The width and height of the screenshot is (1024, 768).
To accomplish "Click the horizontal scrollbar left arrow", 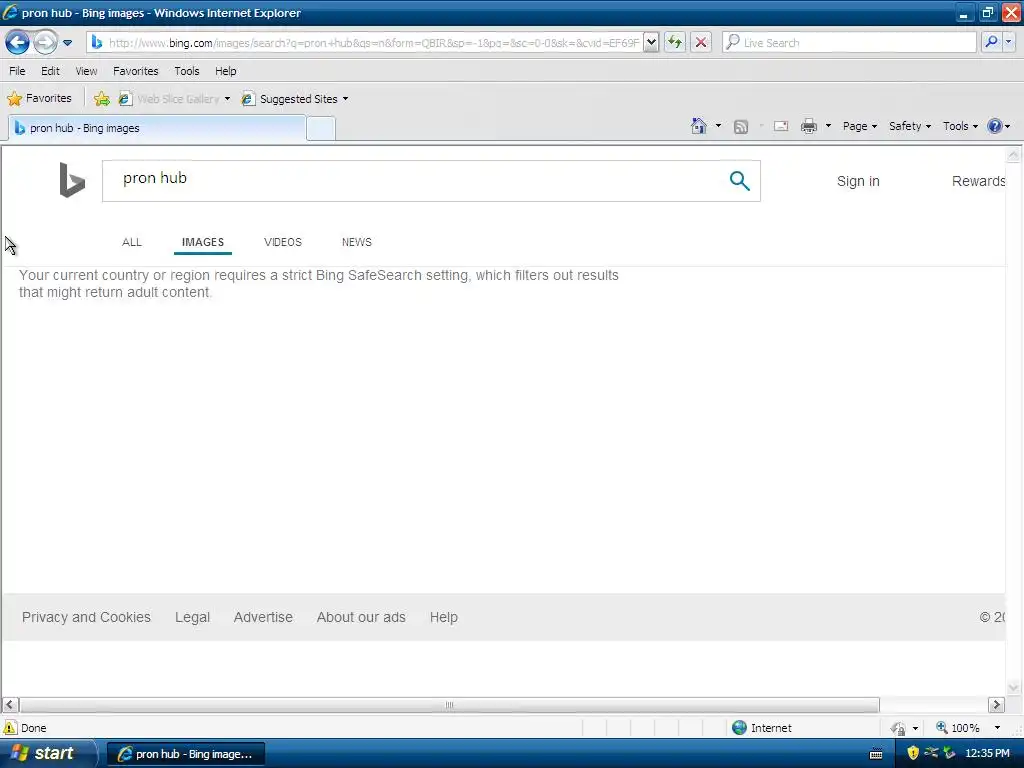I will (x=10, y=705).
